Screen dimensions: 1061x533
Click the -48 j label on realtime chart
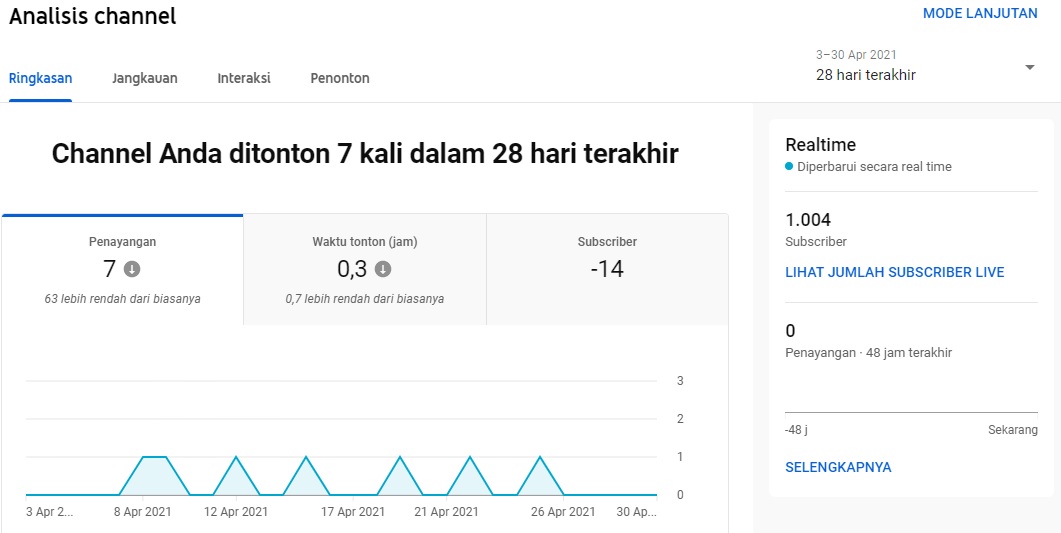[796, 430]
